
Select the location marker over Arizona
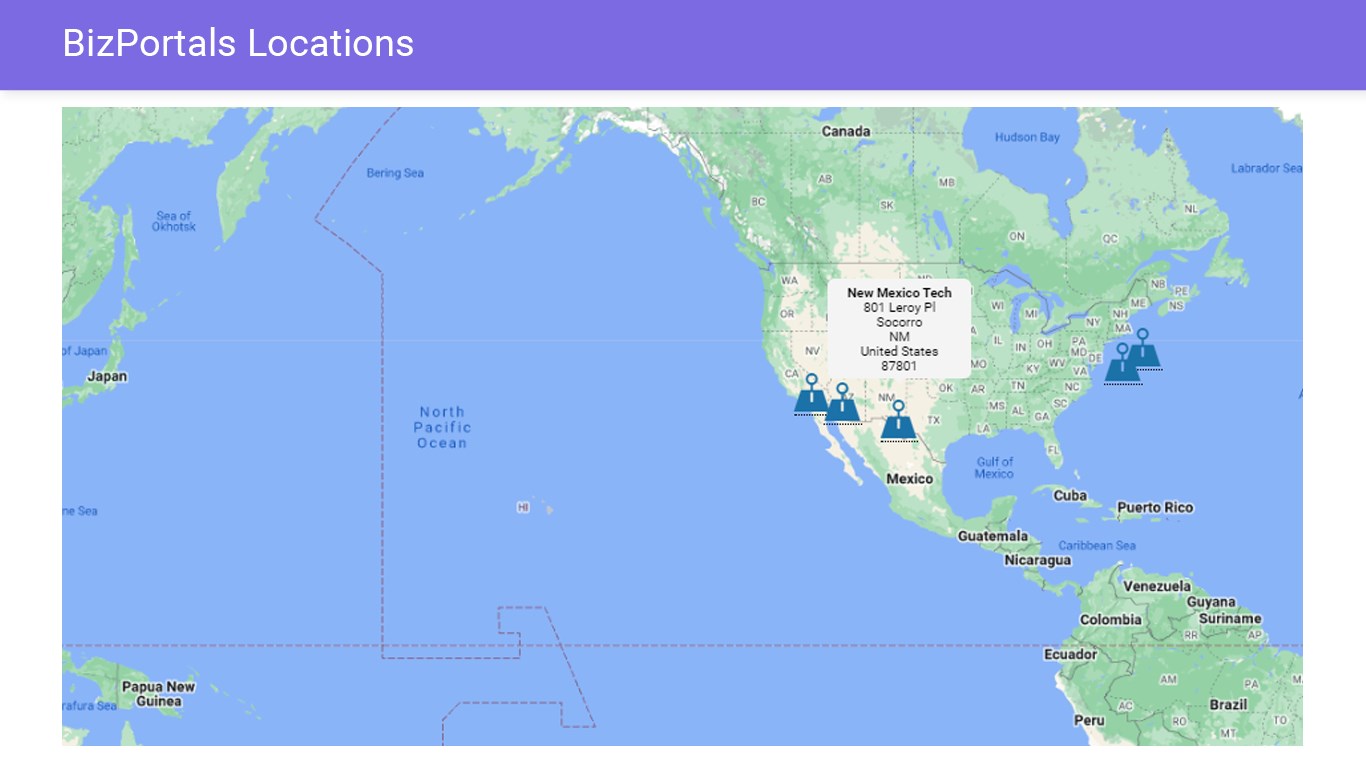(x=842, y=406)
